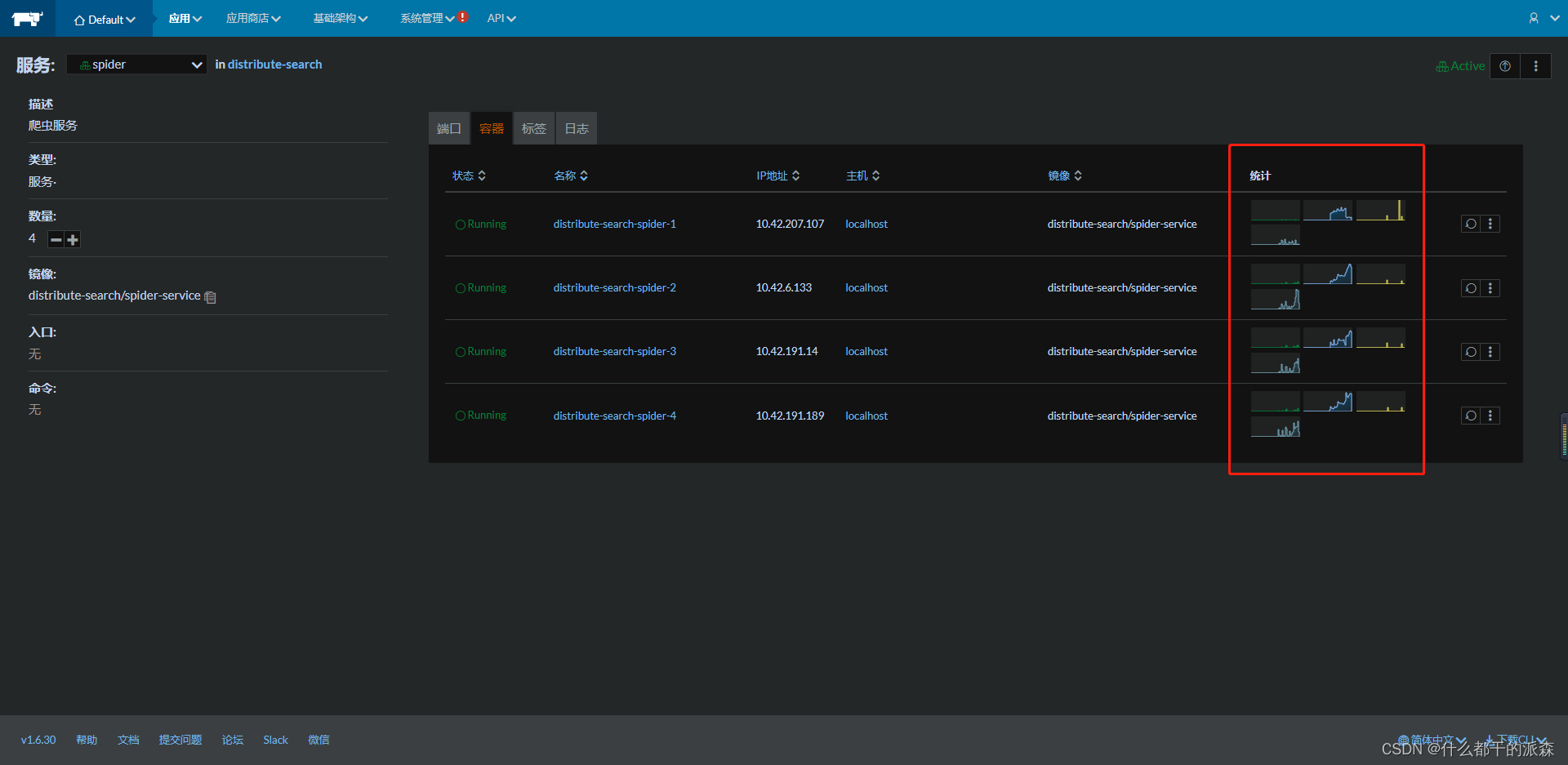
Task: Click the yellow sparkline for spider-1
Action: tap(1381, 211)
